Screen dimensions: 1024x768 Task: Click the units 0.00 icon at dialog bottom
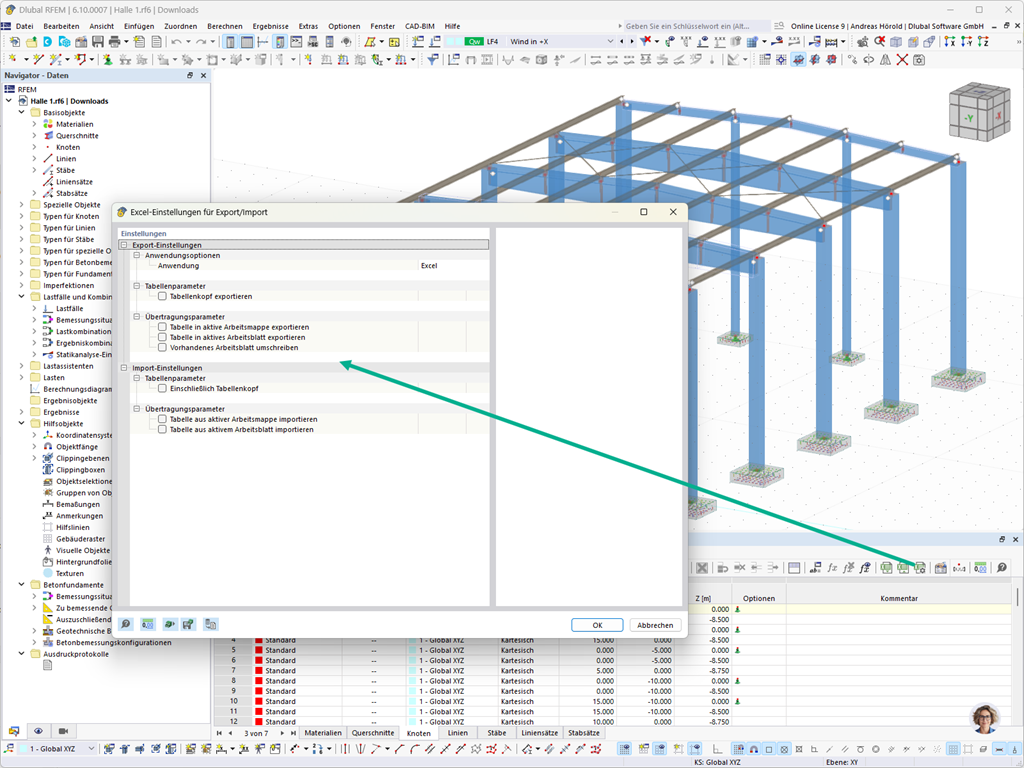click(148, 624)
